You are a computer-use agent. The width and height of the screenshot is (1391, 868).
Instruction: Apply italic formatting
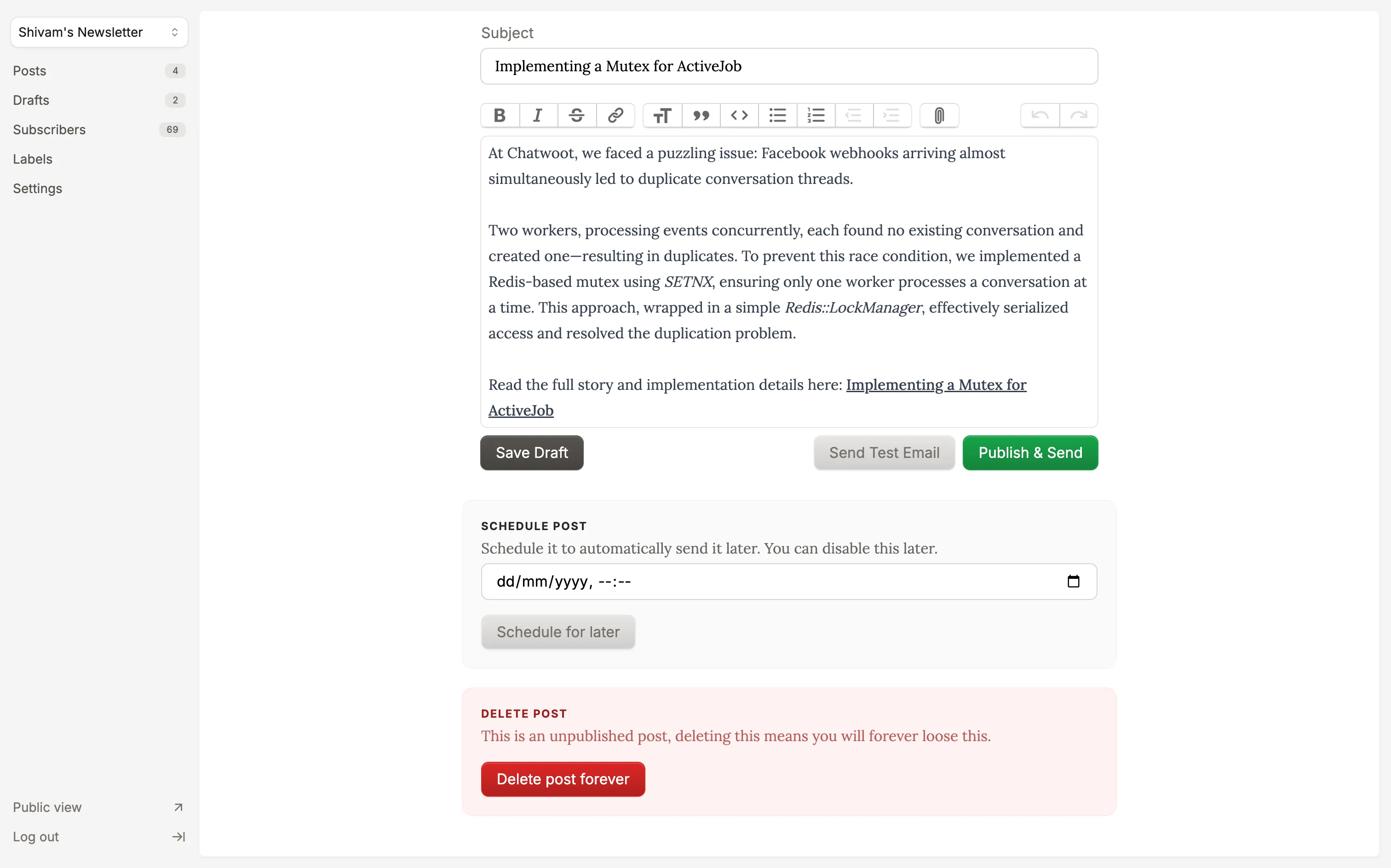(x=537, y=115)
